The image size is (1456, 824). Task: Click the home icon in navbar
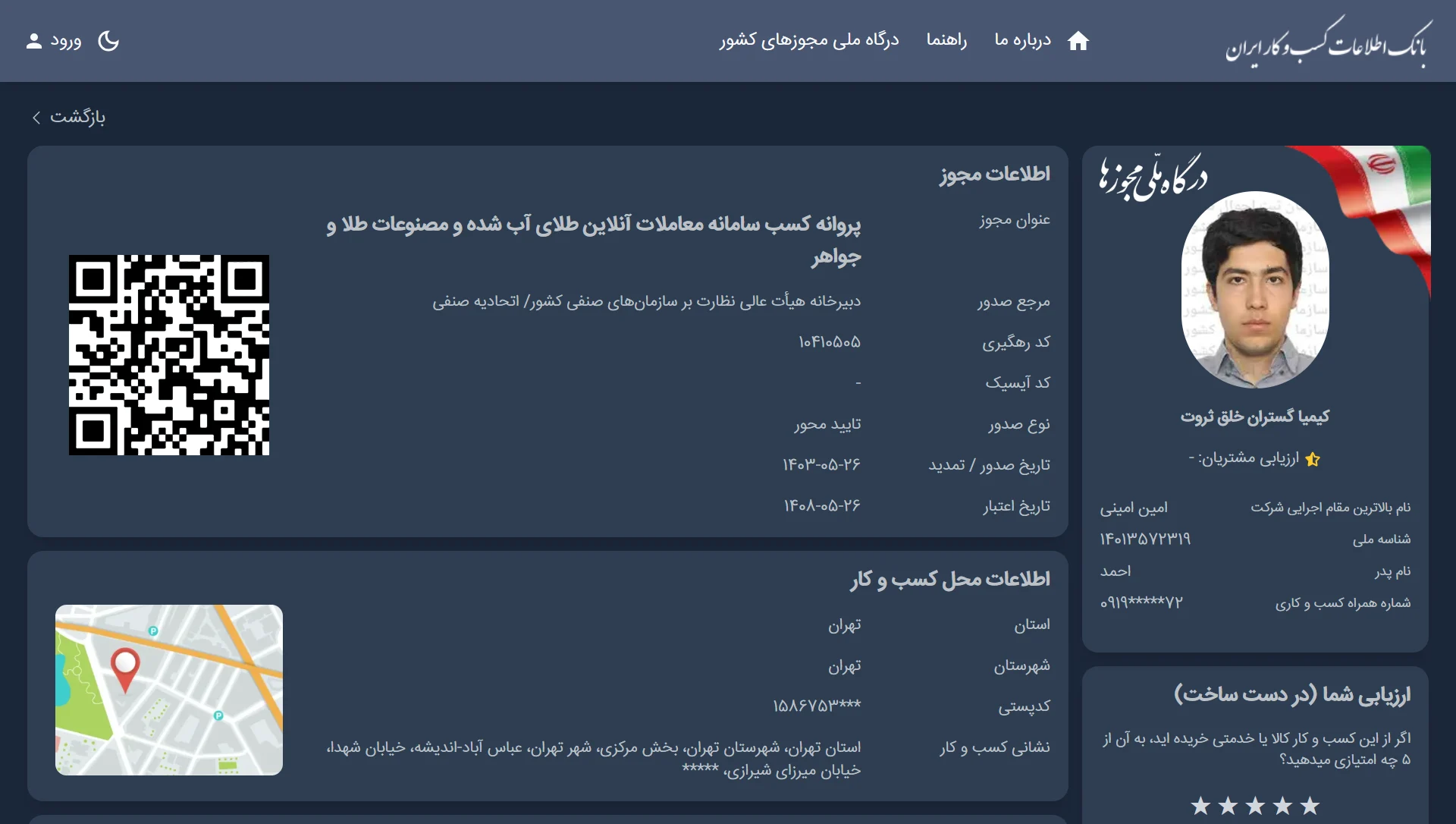(x=1078, y=41)
